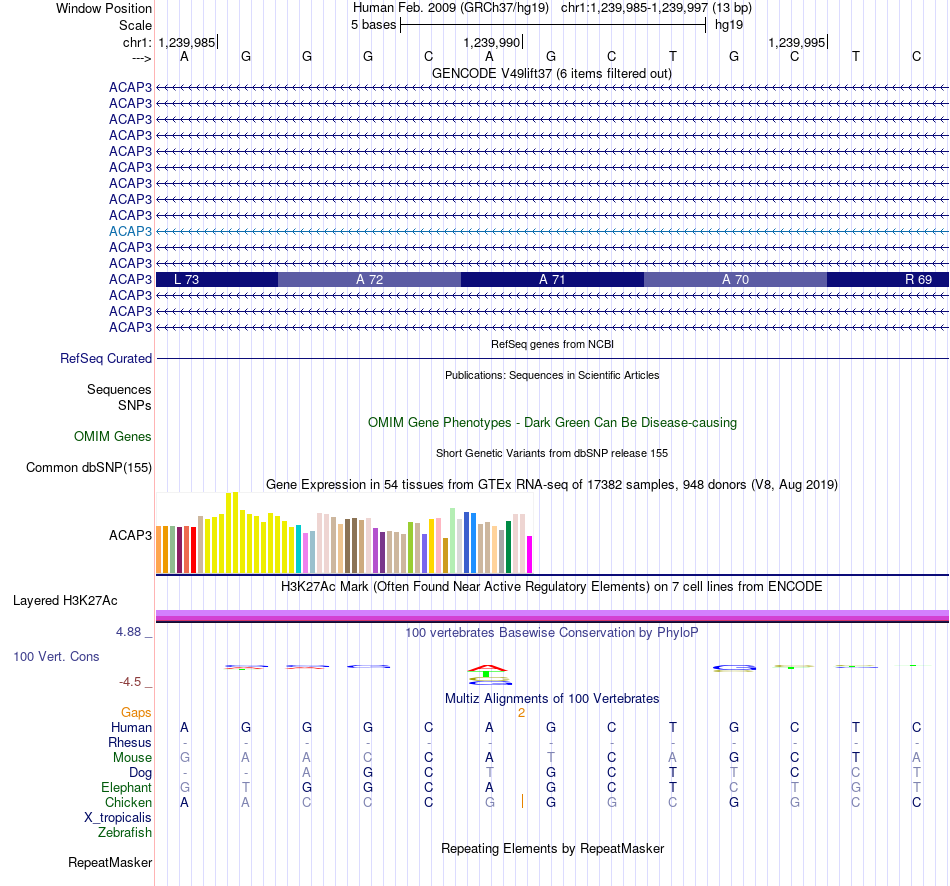Click the 5 bases scale bar

[553, 25]
